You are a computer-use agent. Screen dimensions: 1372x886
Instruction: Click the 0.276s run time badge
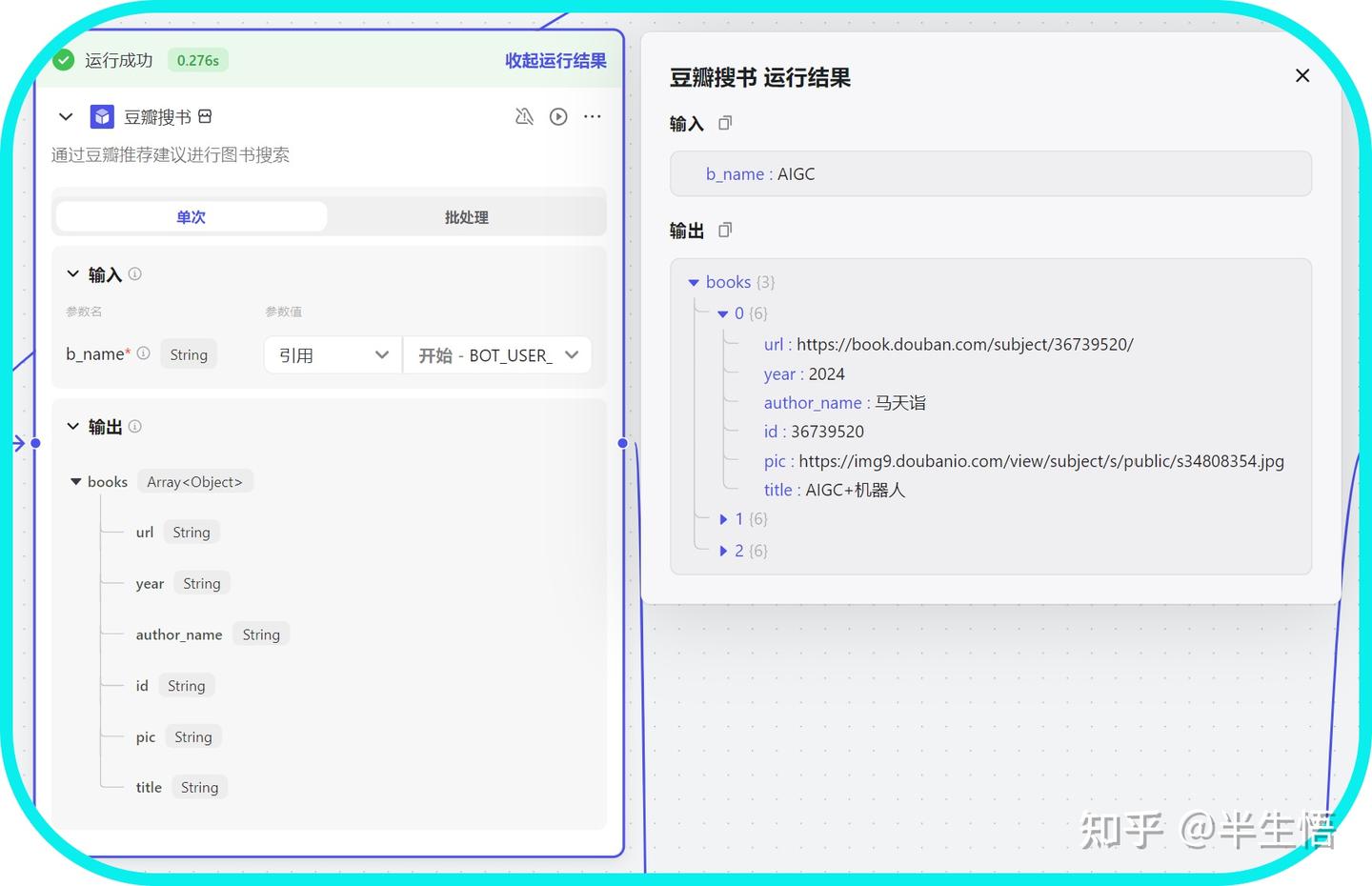click(198, 60)
